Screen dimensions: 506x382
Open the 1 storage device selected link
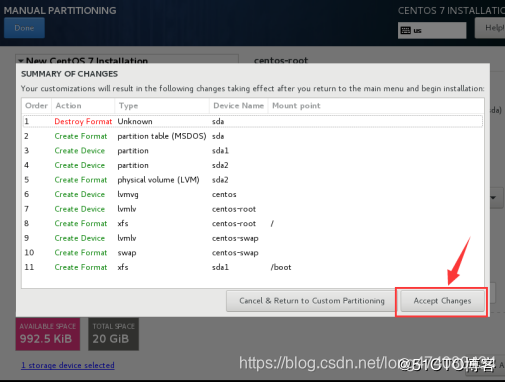click(68, 365)
